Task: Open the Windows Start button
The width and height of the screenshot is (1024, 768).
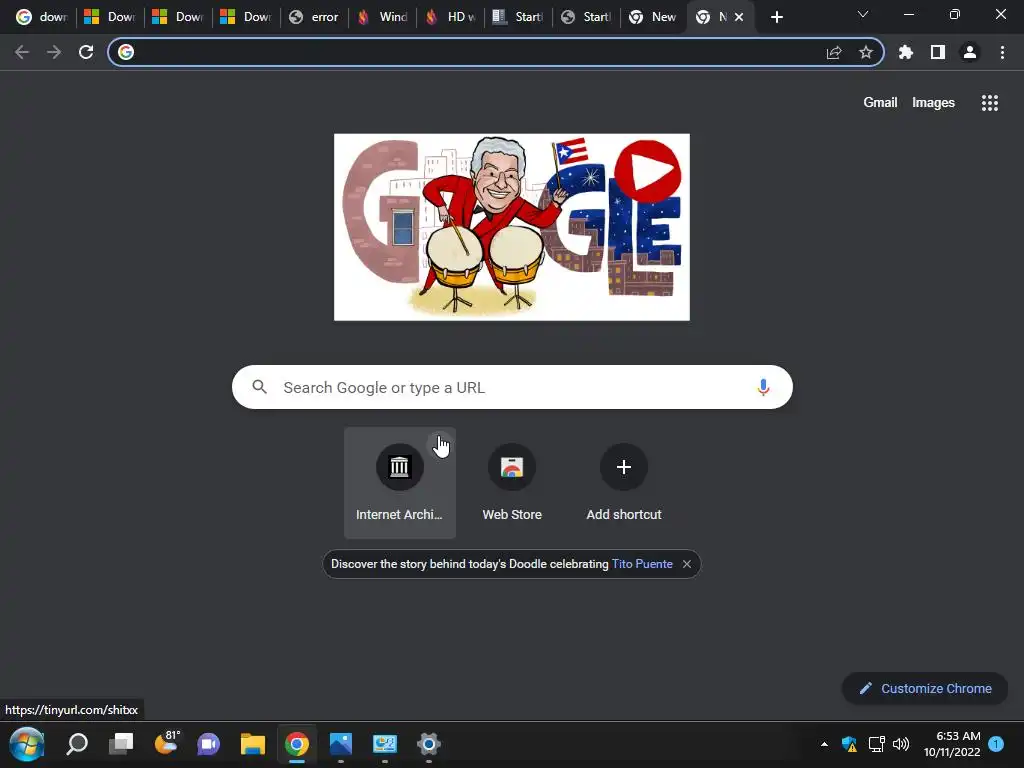Action: [x=27, y=744]
